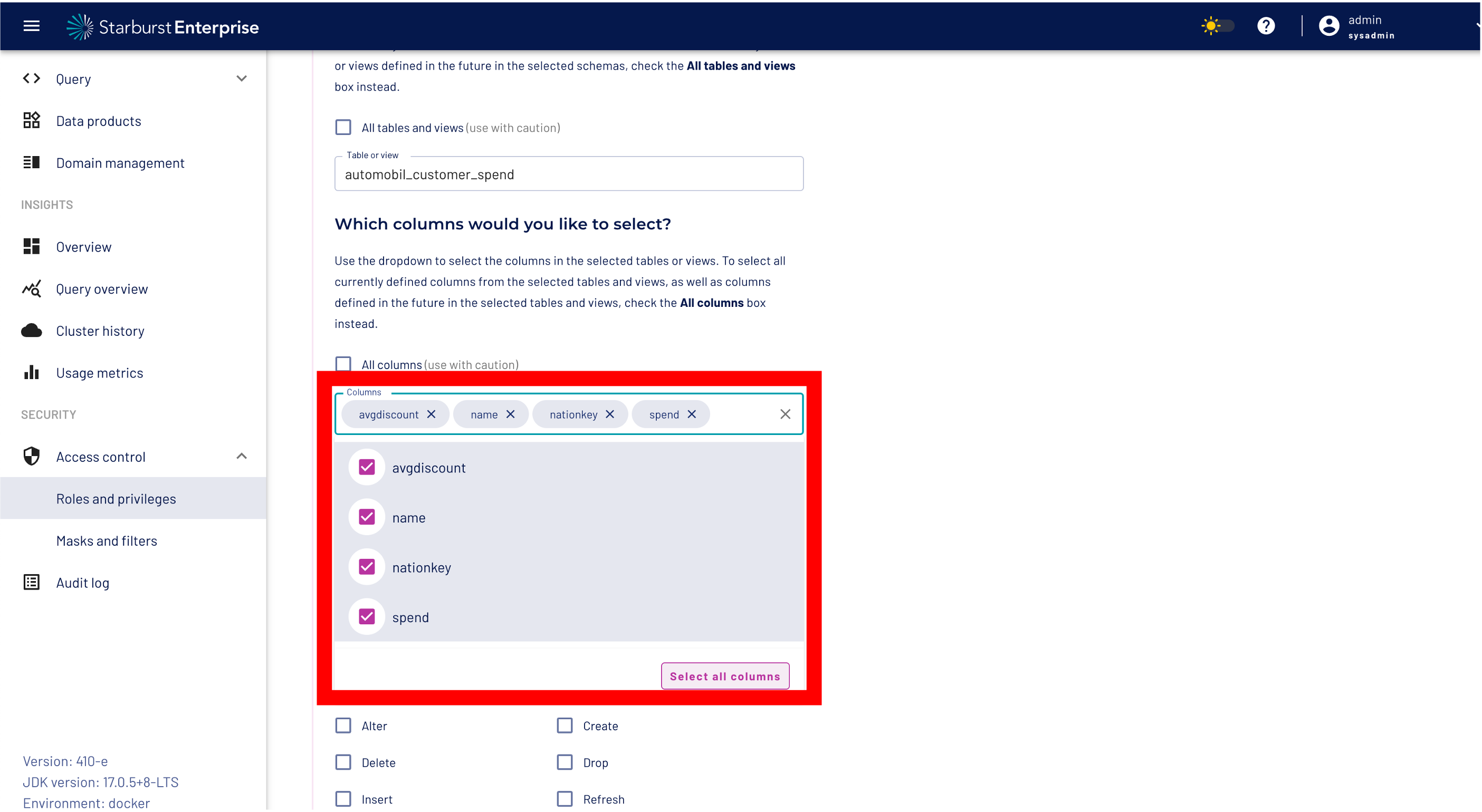The image size is (1482, 812).
Task: Remove the avgdiscount chip
Action: point(432,414)
